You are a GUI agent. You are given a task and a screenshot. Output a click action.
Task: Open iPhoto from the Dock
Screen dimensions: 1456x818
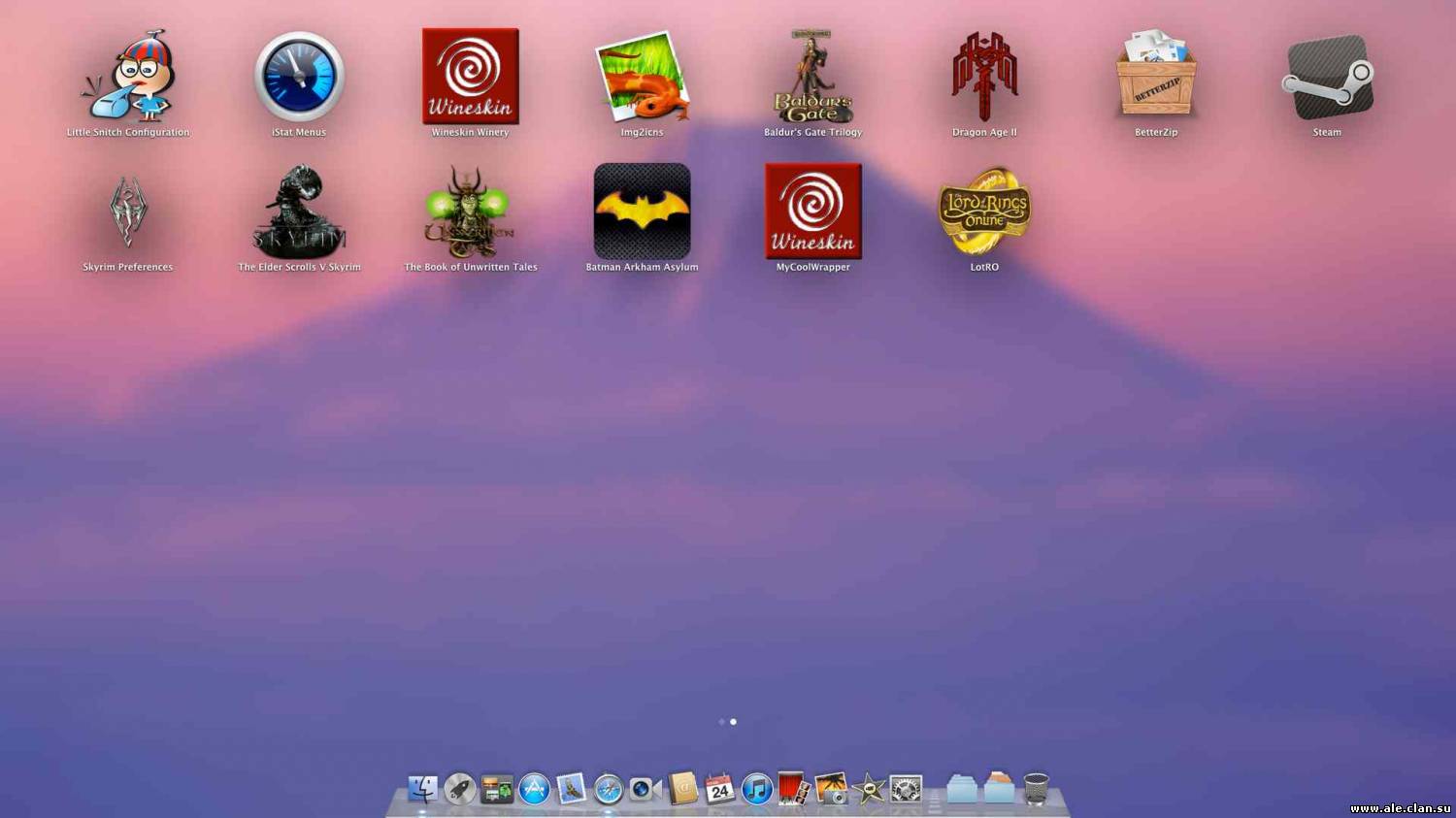831,789
